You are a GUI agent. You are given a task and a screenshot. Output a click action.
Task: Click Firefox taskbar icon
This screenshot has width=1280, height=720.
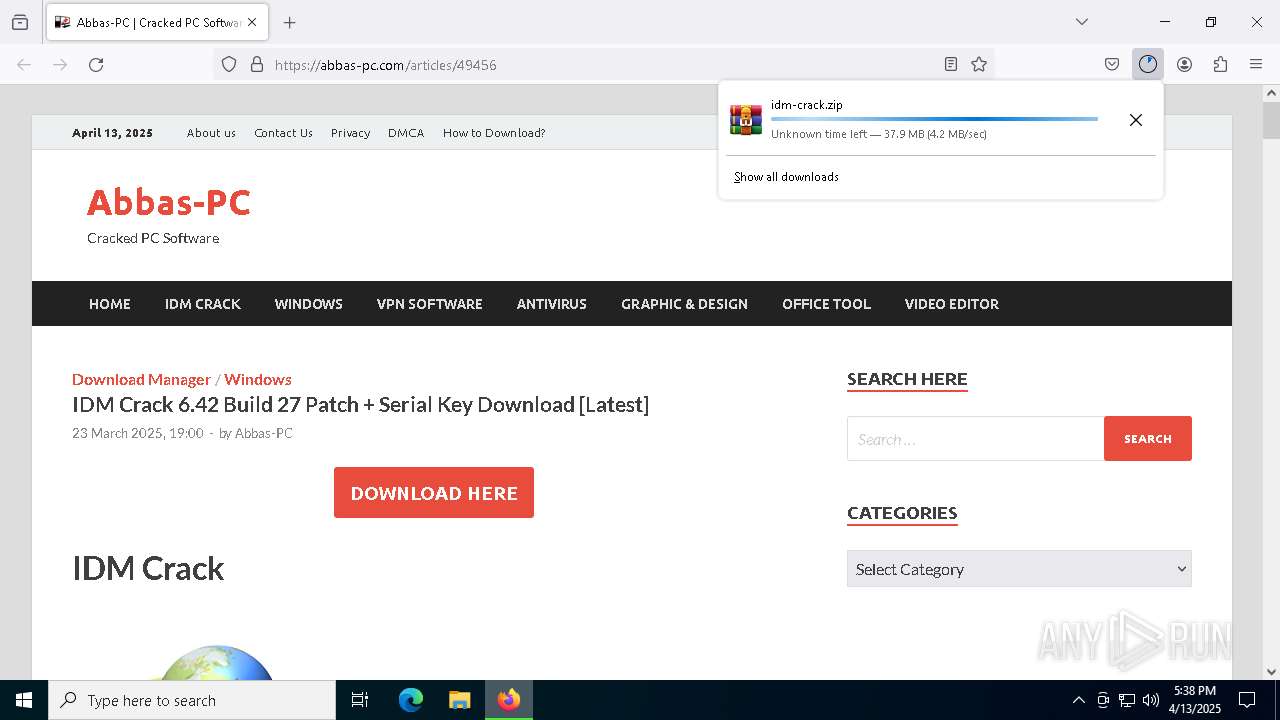(x=509, y=700)
